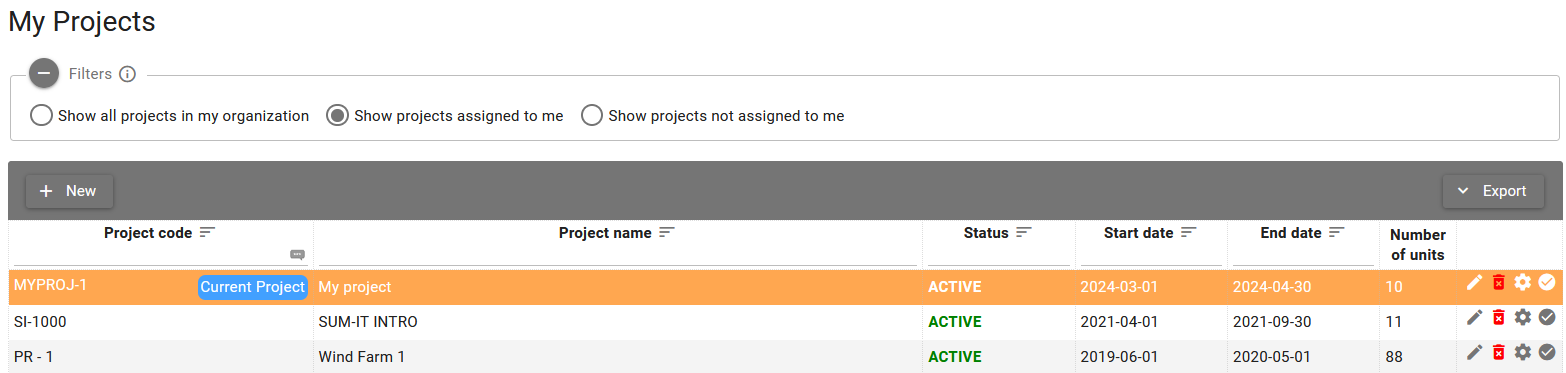The height and width of the screenshot is (373, 1566).
Task: Click the checkmark icon on SI-1000 row
Action: coord(1547,318)
